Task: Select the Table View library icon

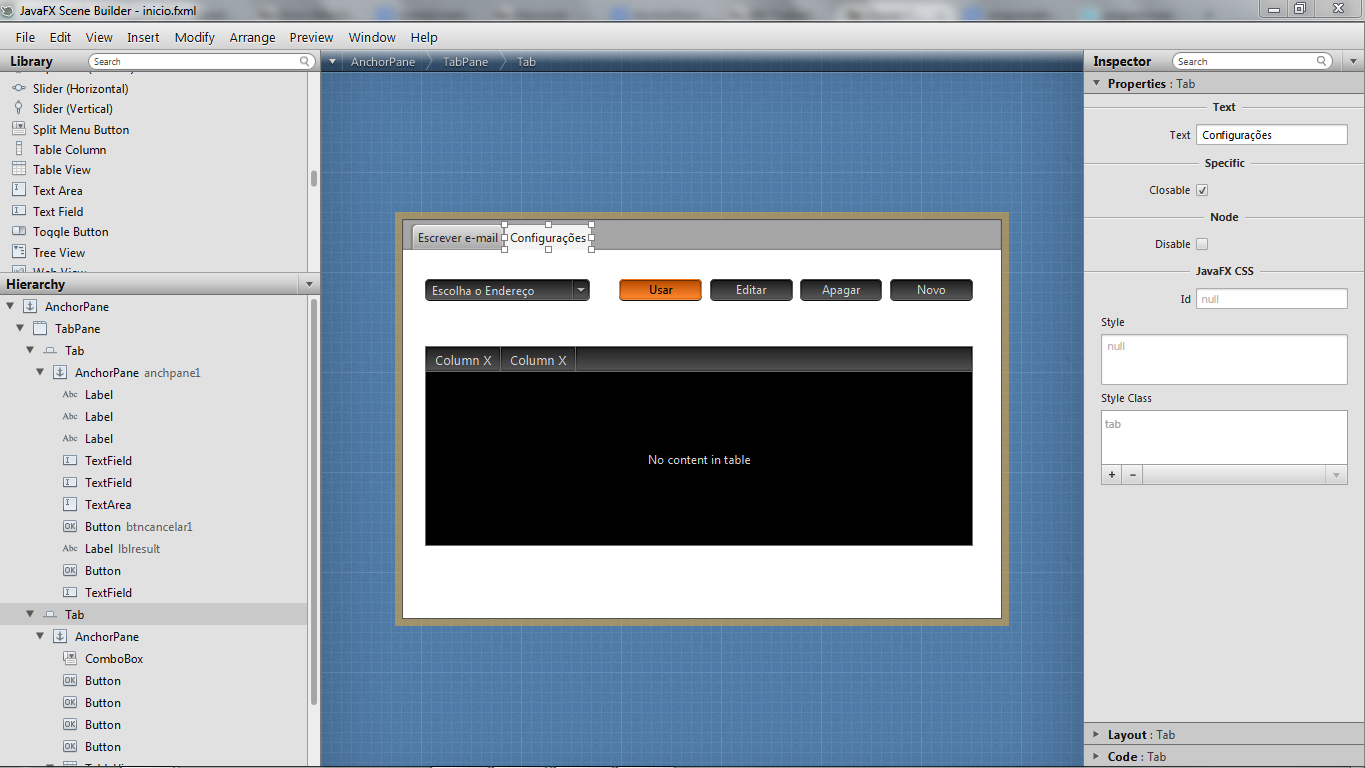Action: [19, 169]
